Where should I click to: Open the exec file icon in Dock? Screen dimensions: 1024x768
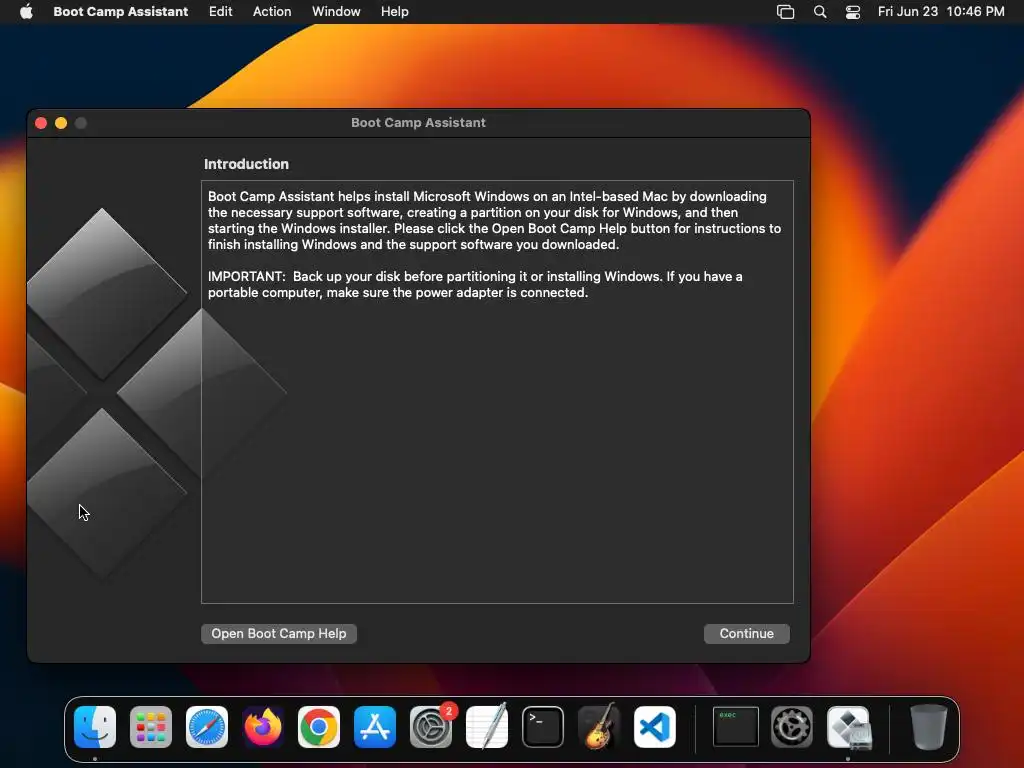[735, 727]
